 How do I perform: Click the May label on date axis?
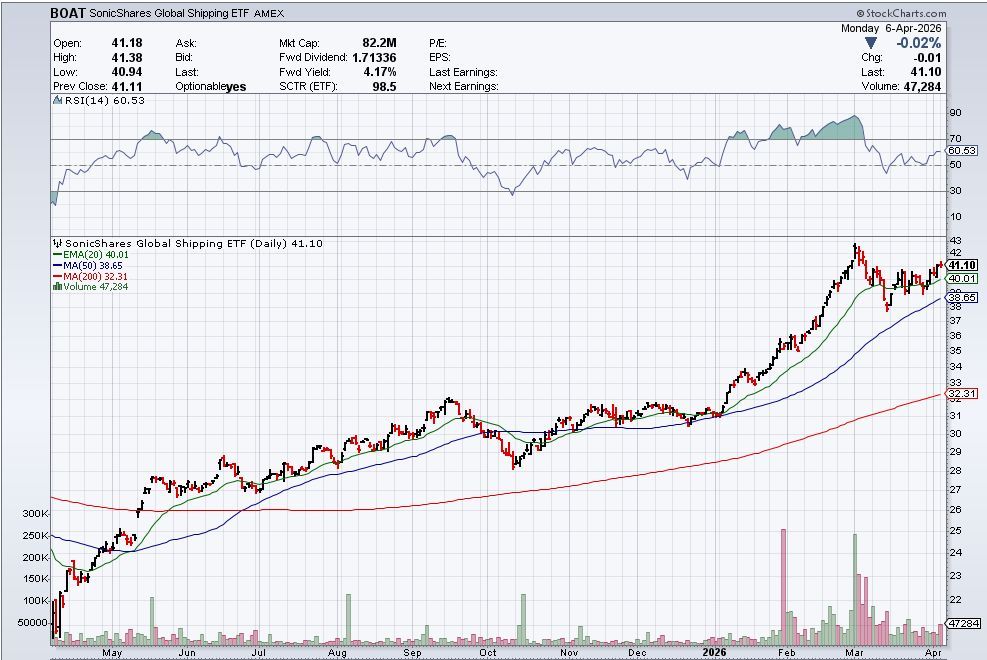(112, 653)
